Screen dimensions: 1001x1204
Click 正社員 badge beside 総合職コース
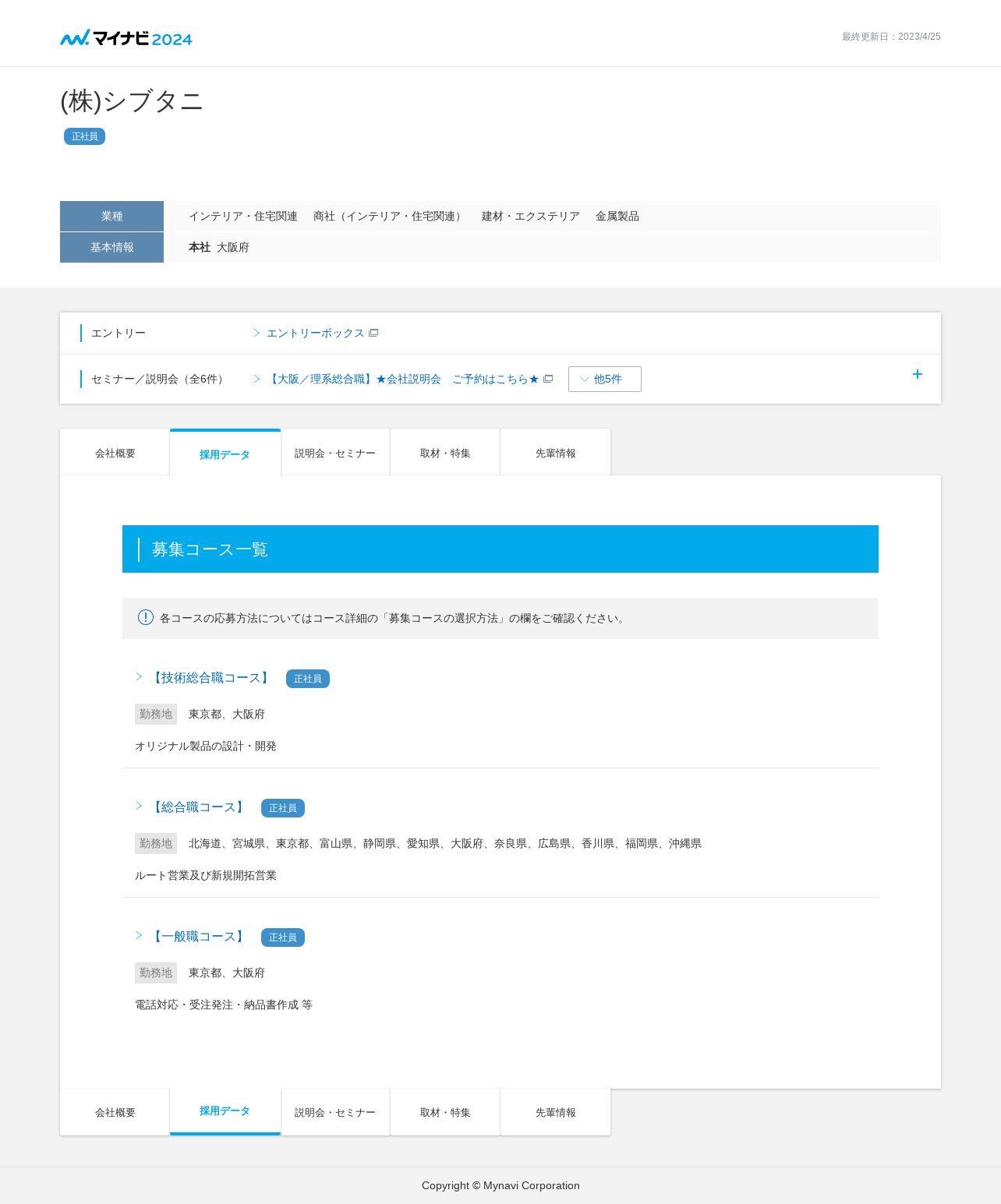pyautogui.click(x=283, y=808)
